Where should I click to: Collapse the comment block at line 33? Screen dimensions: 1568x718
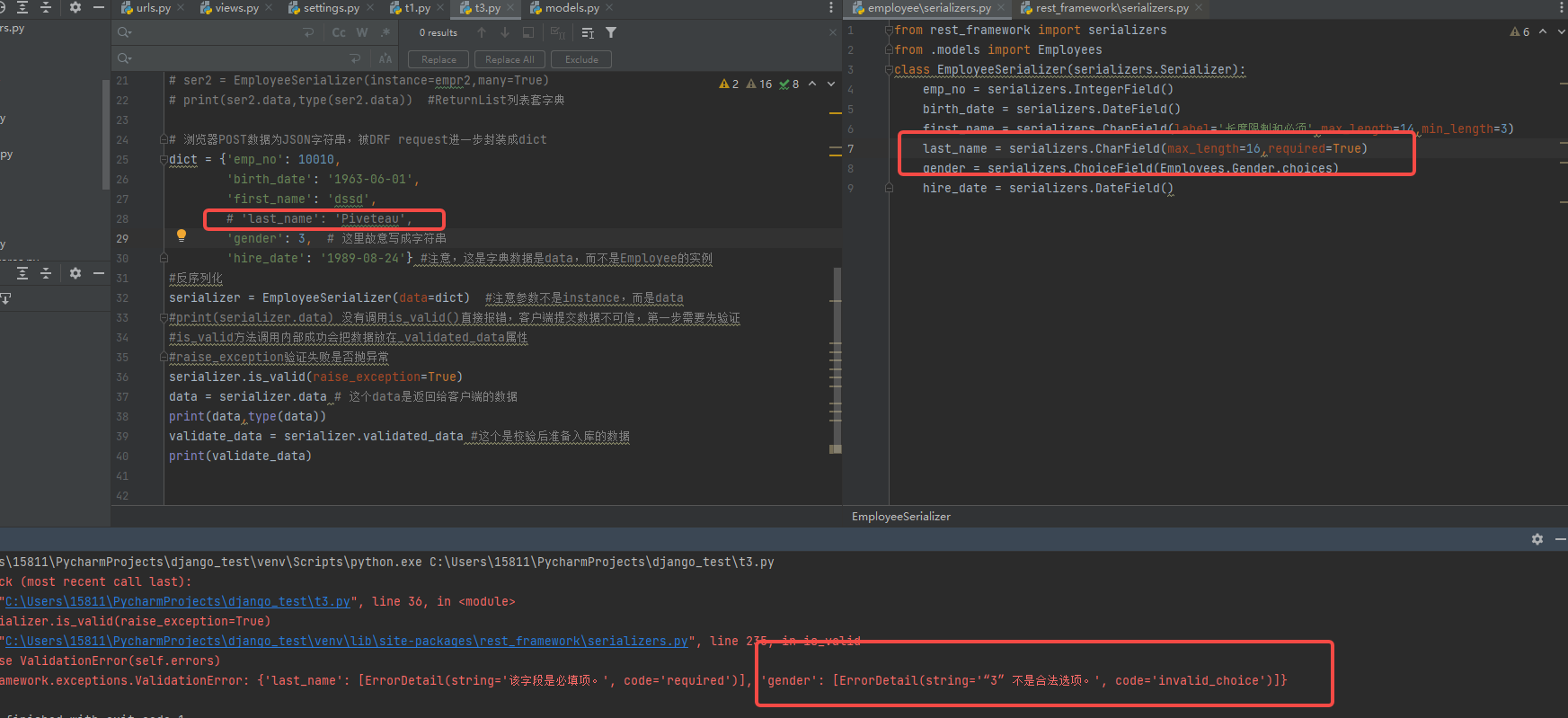164,318
